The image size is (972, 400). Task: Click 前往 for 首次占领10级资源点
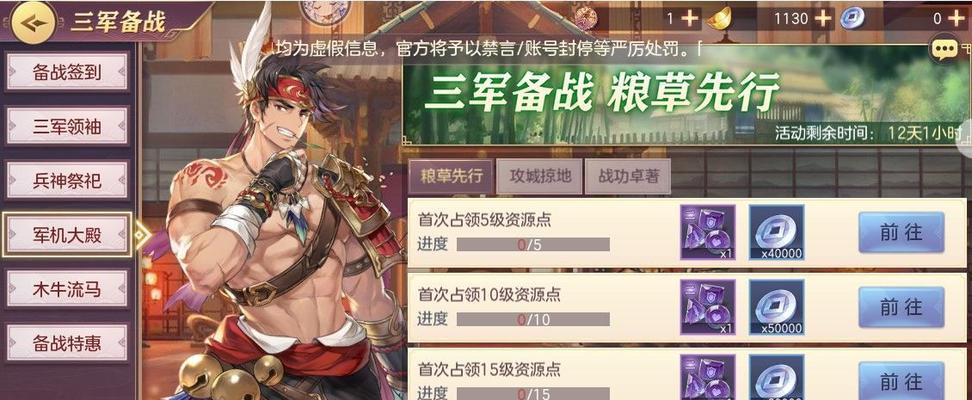click(901, 308)
